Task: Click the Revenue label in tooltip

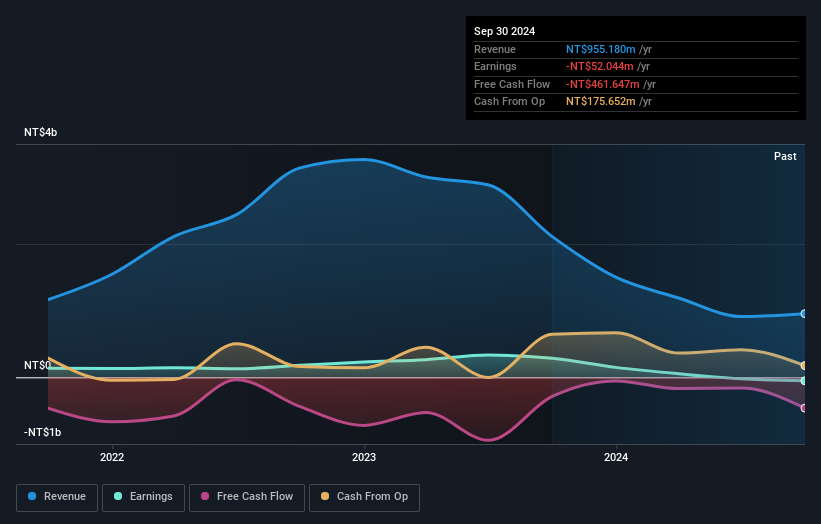Action: click(x=495, y=49)
